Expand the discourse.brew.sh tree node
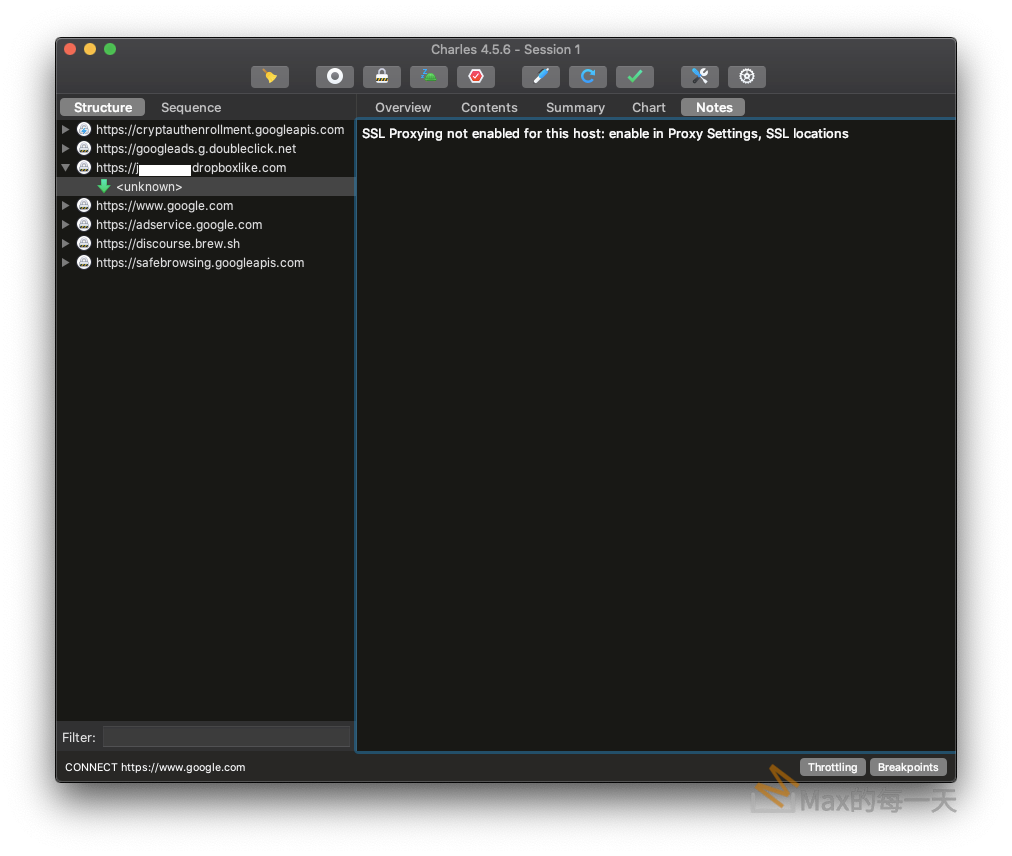The image size is (1012, 856). click(x=66, y=244)
